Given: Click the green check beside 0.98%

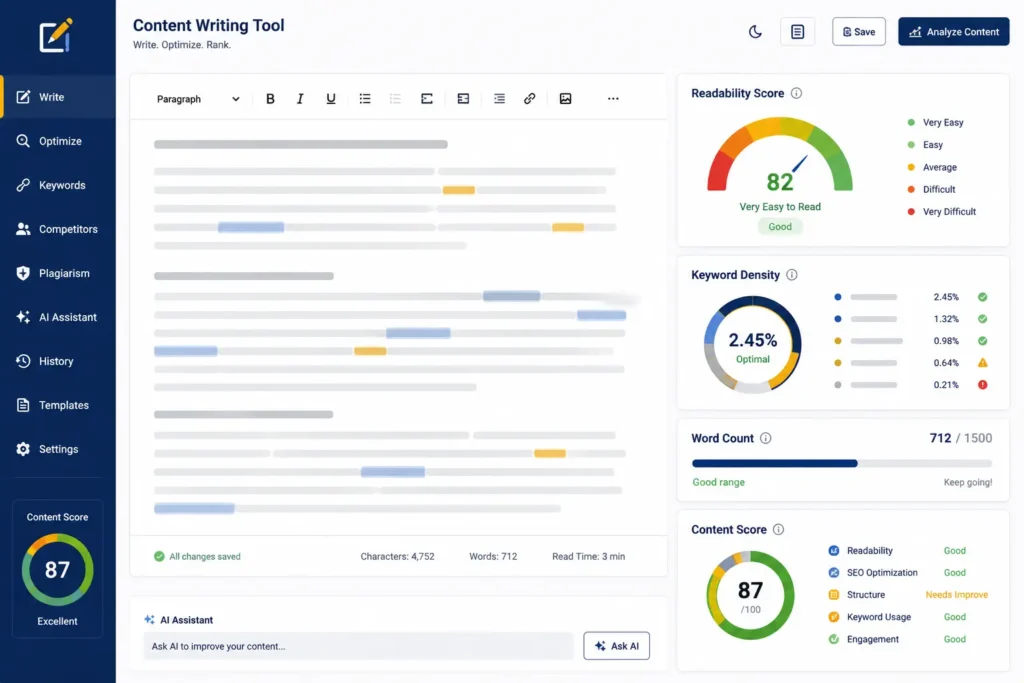Looking at the screenshot, I should (982, 341).
